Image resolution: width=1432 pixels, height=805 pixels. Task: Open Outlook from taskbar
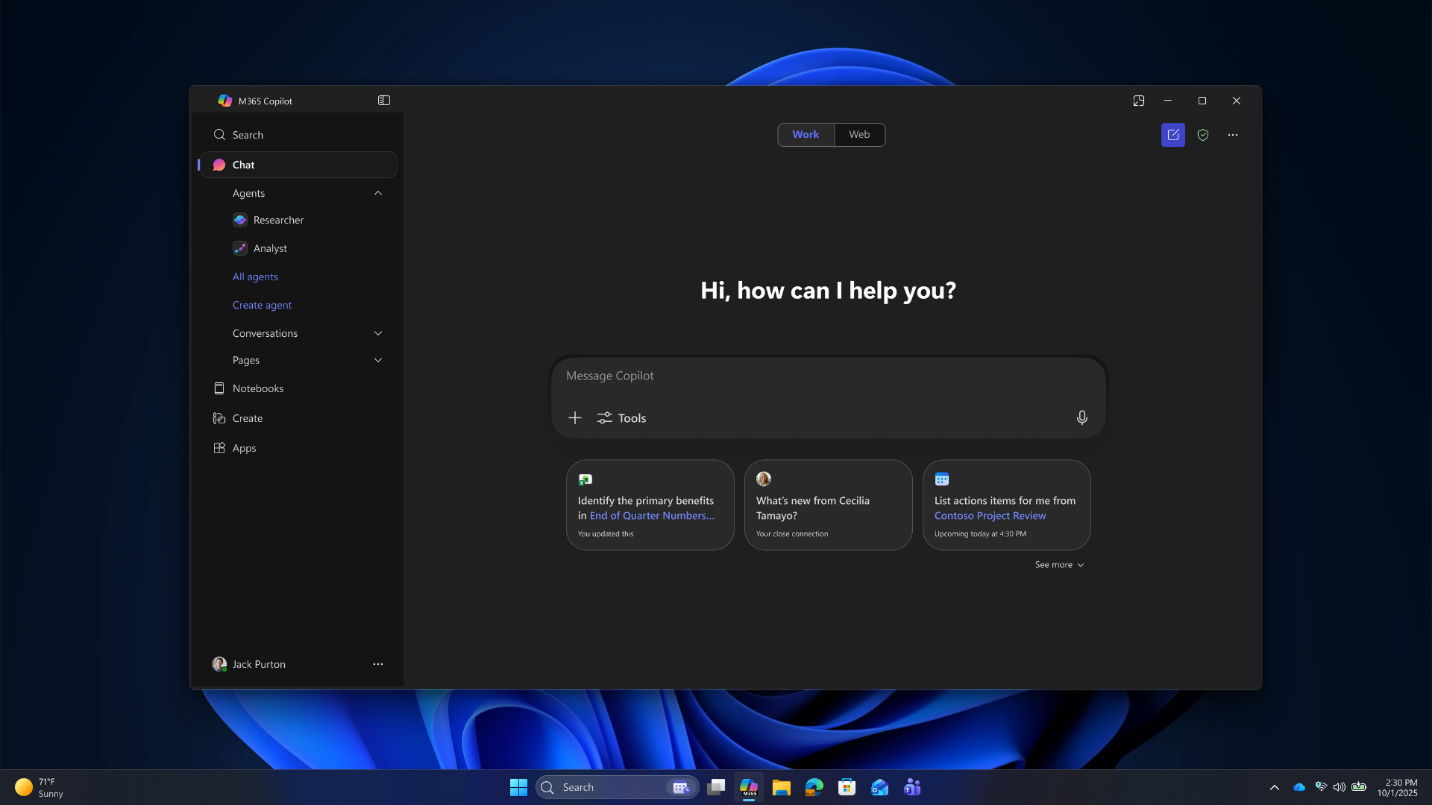click(x=880, y=787)
